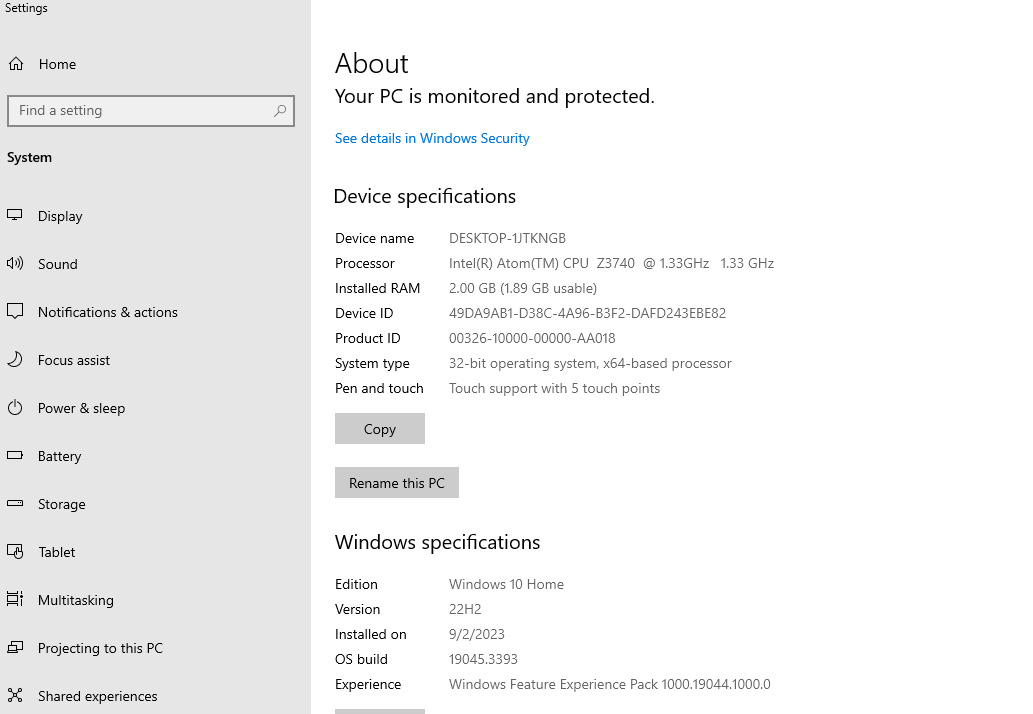Open Projecting to this PC settings
This screenshot has height=714, width=1033.
click(100, 648)
